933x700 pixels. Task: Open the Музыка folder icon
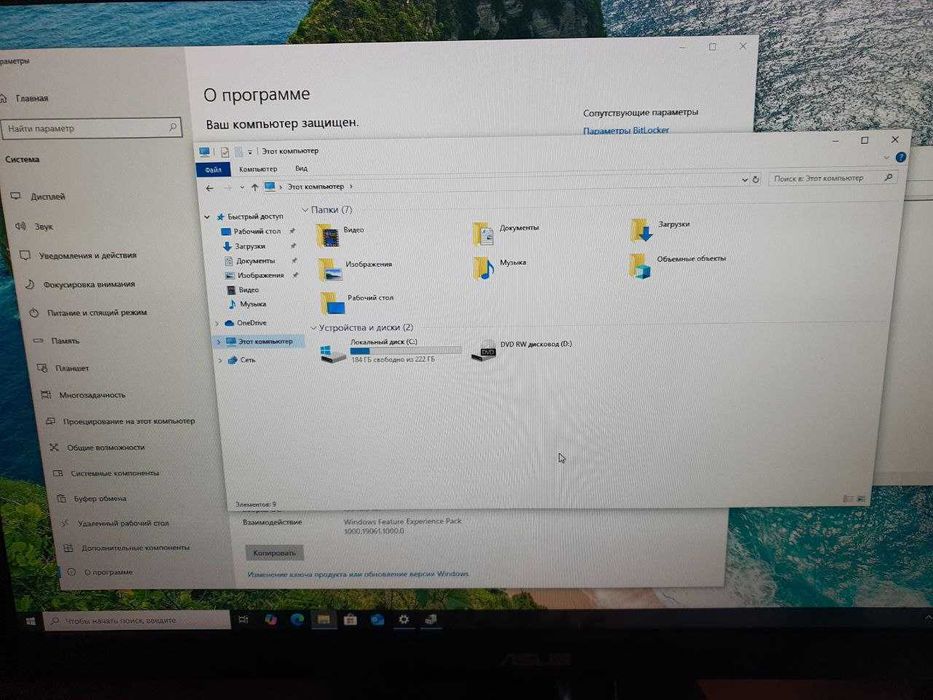click(x=483, y=268)
